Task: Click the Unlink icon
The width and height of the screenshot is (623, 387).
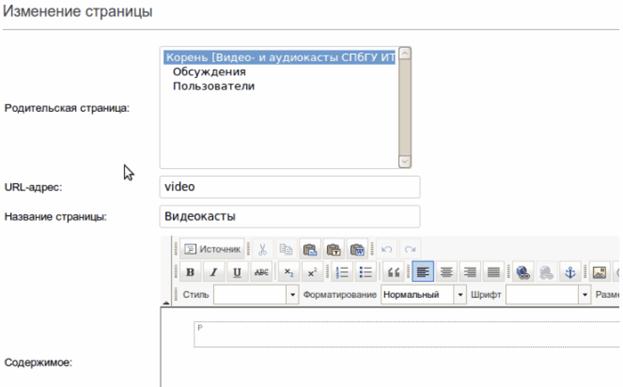Action: pos(546,272)
